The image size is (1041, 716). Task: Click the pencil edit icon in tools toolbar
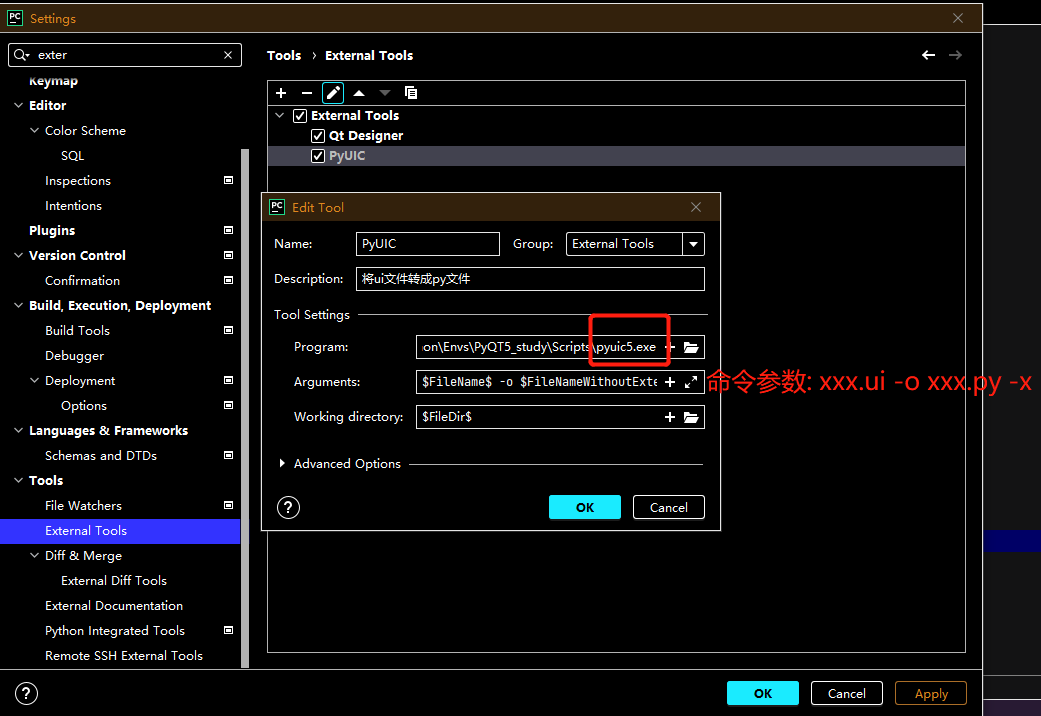click(x=333, y=93)
